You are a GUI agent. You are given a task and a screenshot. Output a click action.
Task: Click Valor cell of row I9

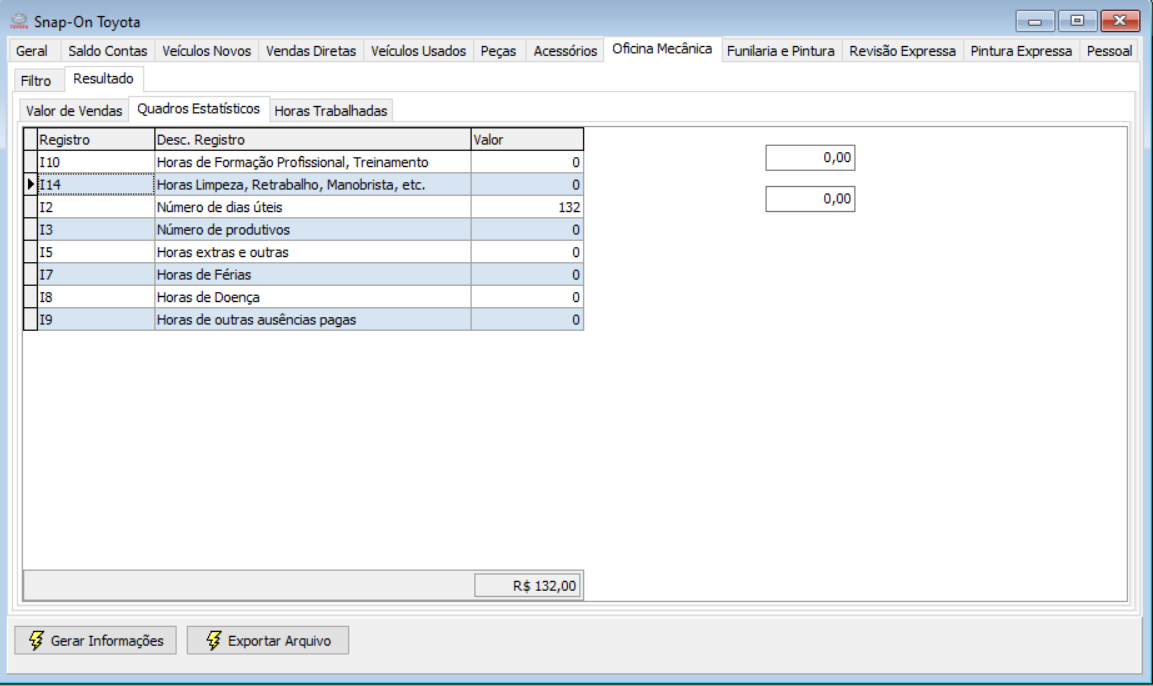tap(527, 320)
